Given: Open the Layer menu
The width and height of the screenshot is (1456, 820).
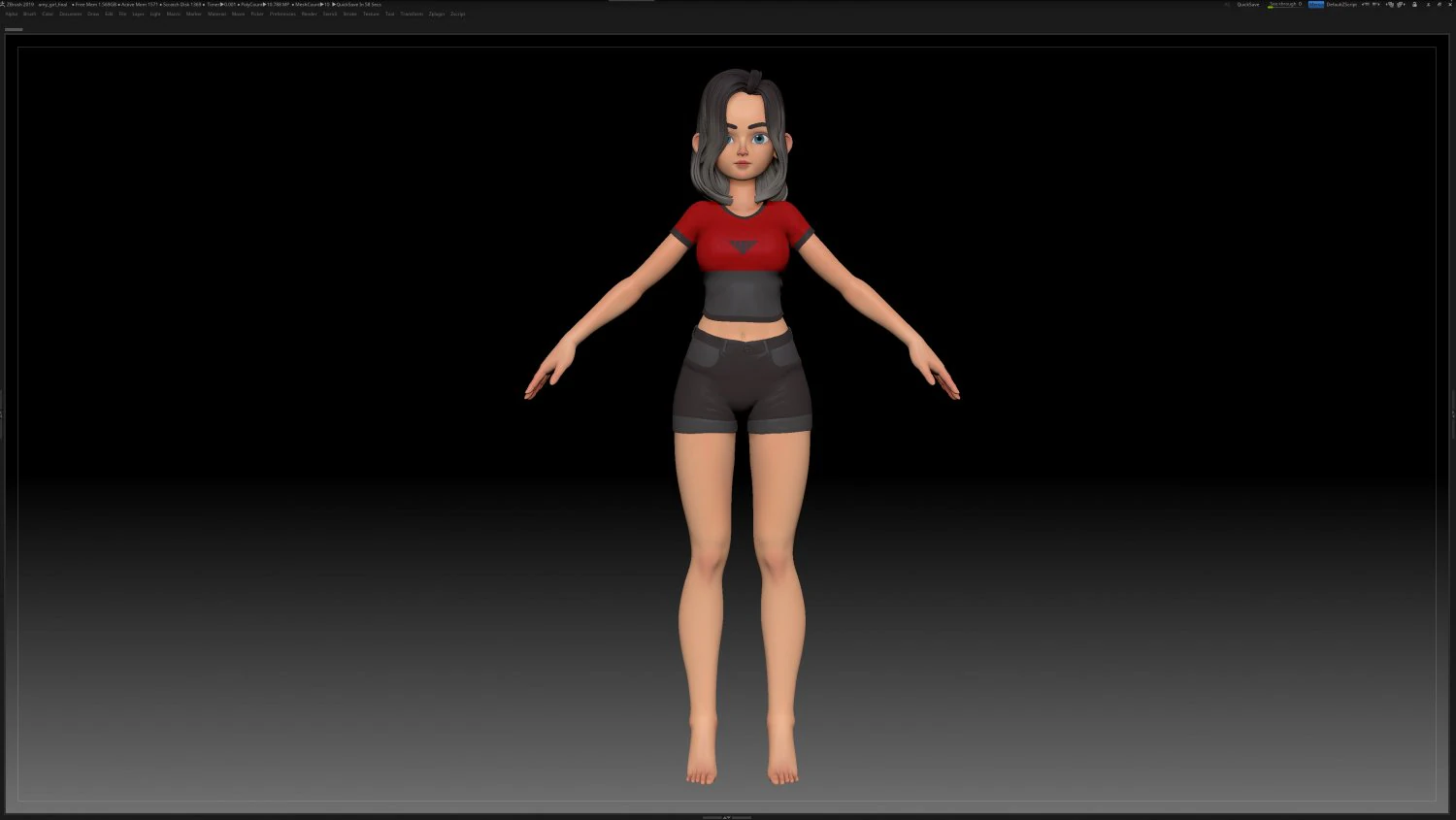Looking at the screenshot, I should [138, 14].
